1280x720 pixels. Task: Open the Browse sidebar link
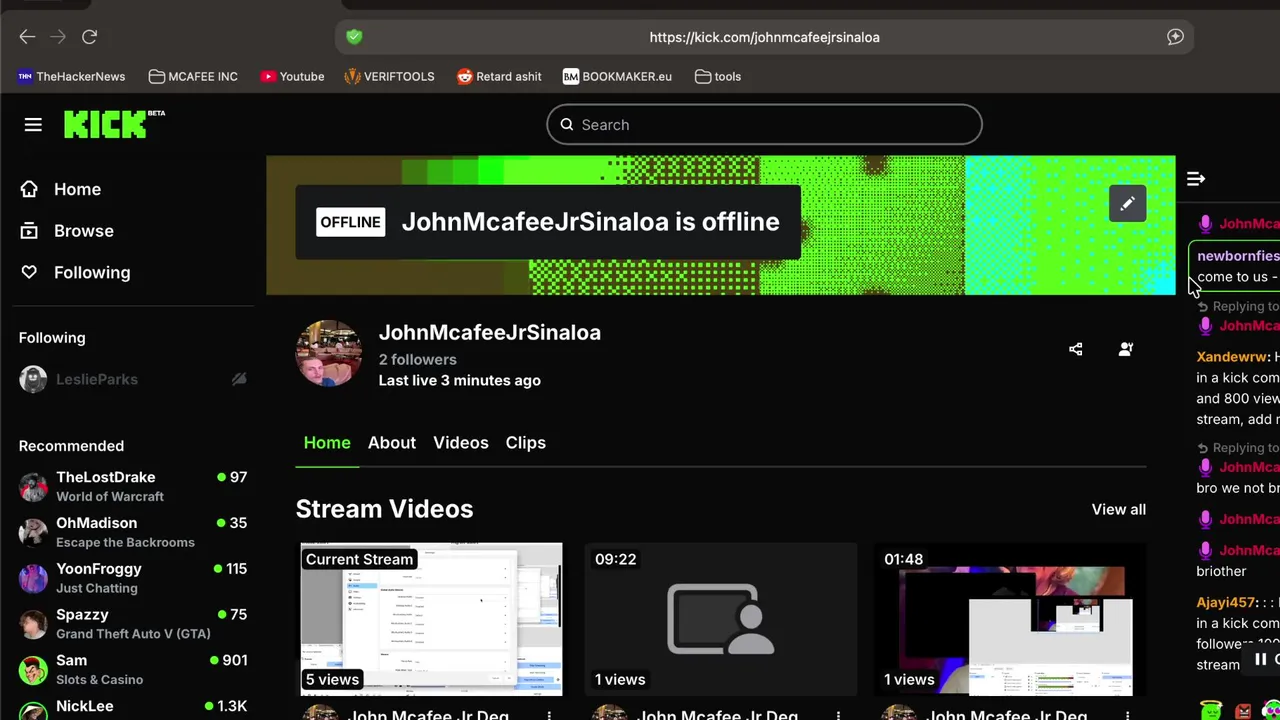point(84,231)
